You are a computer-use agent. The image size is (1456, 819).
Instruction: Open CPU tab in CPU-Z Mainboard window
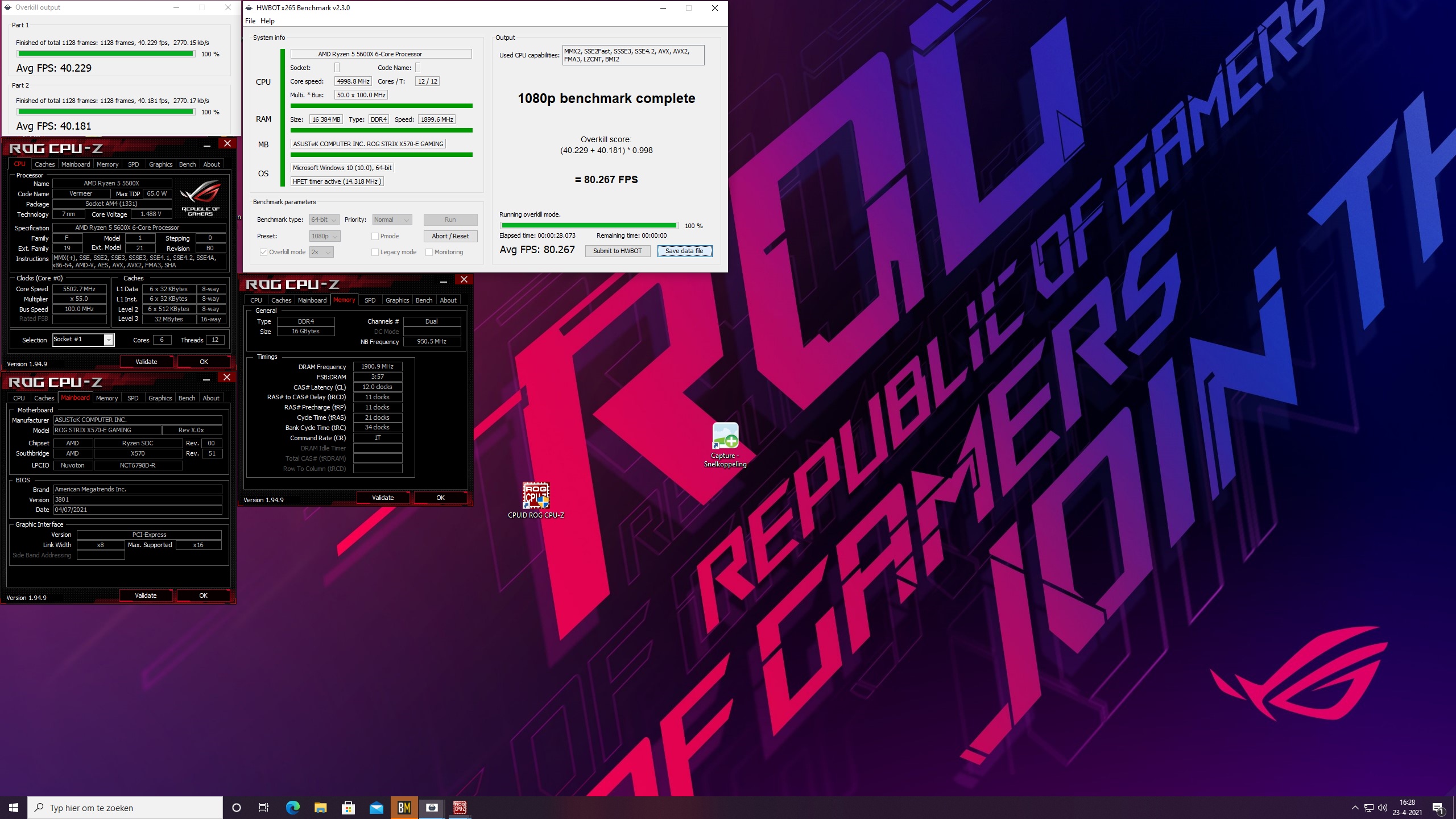pyautogui.click(x=19, y=398)
